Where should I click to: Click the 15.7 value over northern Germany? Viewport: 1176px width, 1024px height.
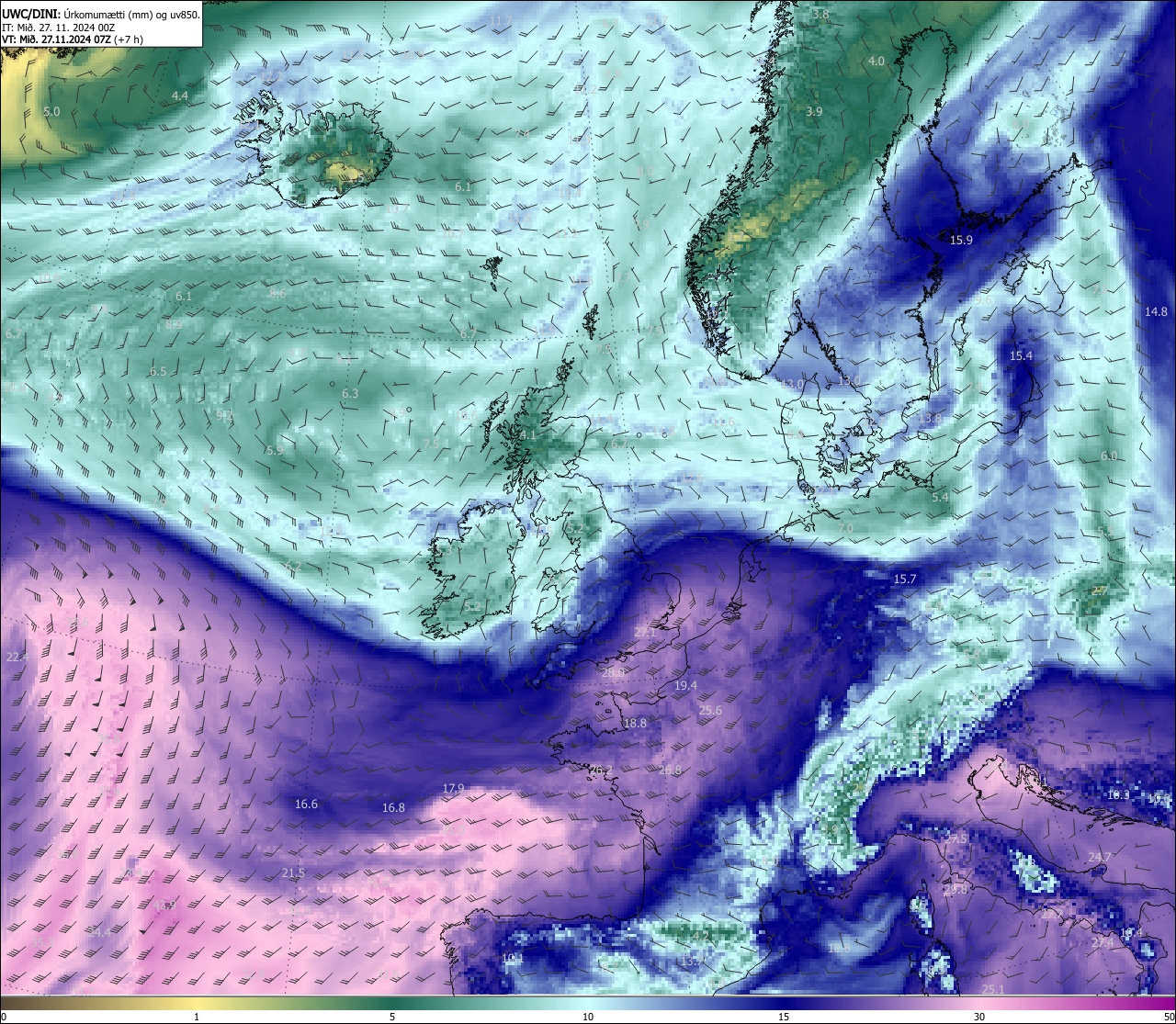905,579
